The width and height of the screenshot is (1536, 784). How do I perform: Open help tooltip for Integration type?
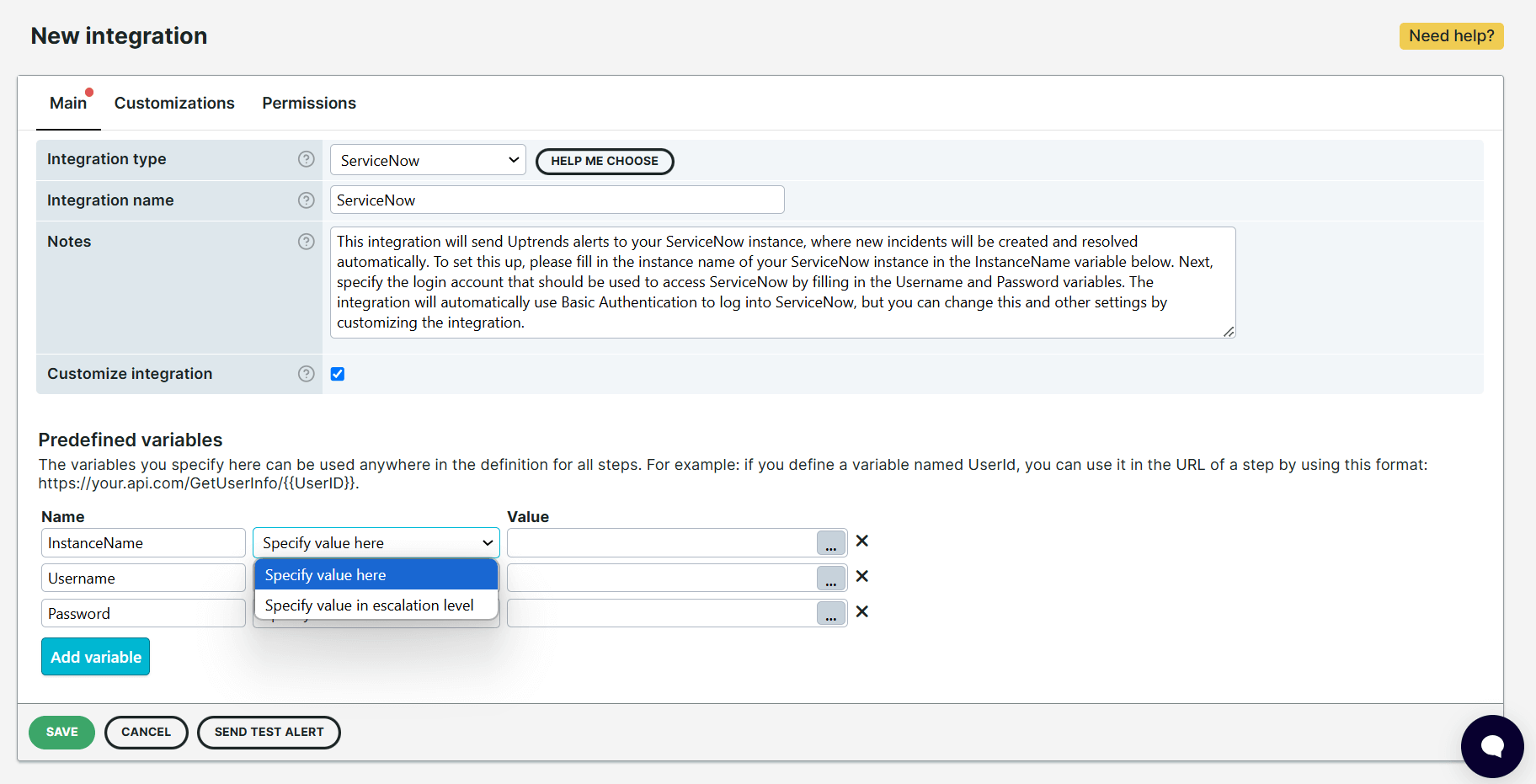307,159
